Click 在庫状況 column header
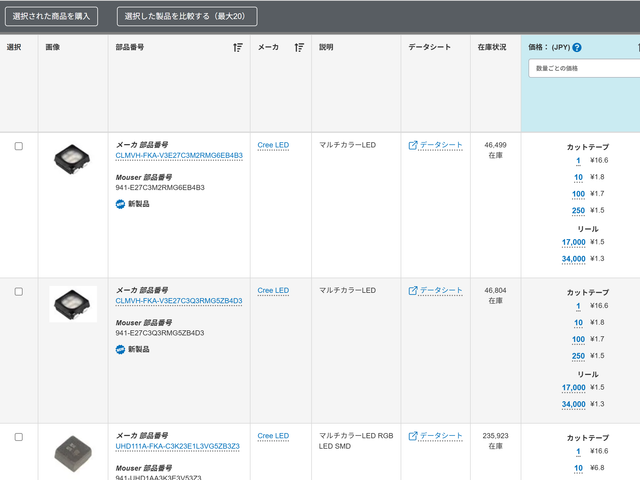 pyautogui.click(x=492, y=47)
